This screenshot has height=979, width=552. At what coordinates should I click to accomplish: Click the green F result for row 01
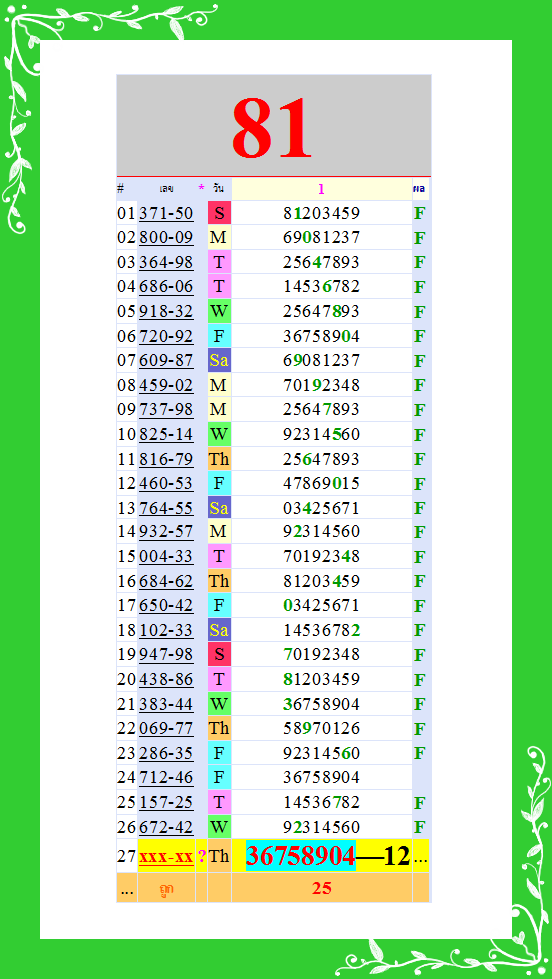[x=420, y=214]
